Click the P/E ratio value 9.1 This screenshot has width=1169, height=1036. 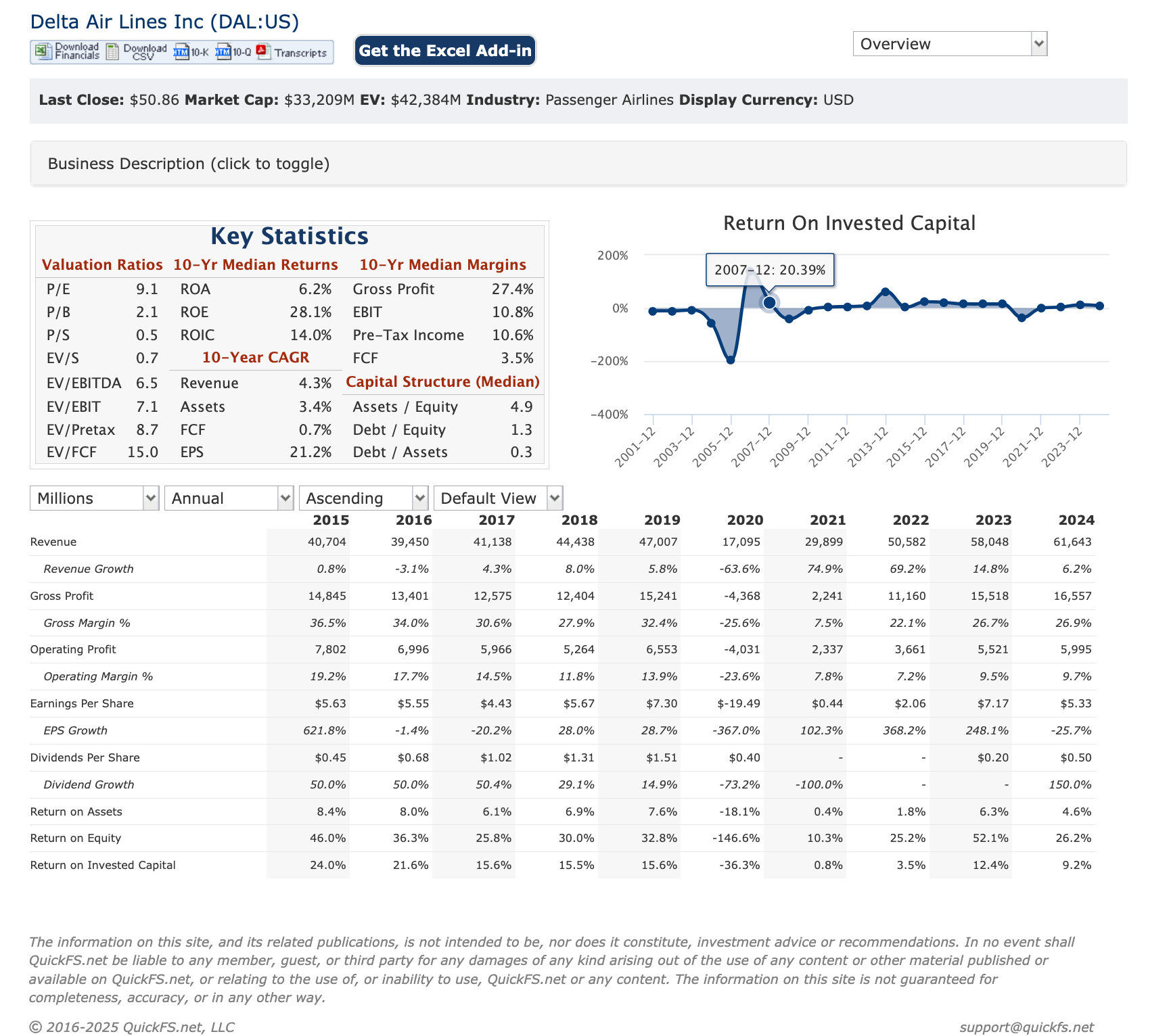147,289
